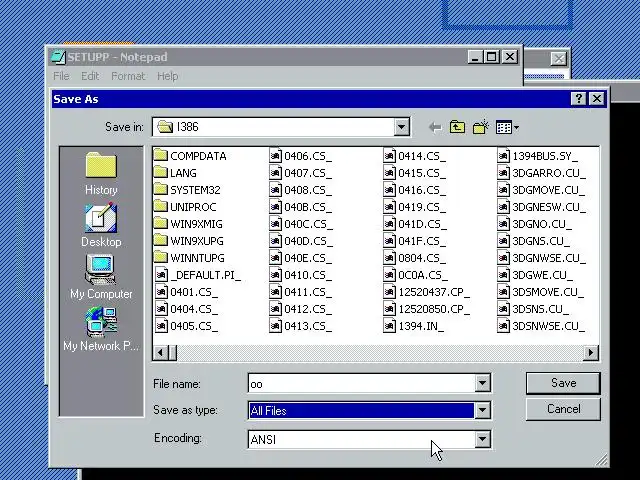Select the SYSTEM32 folder
The width and height of the screenshot is (640, 480).
187,190
